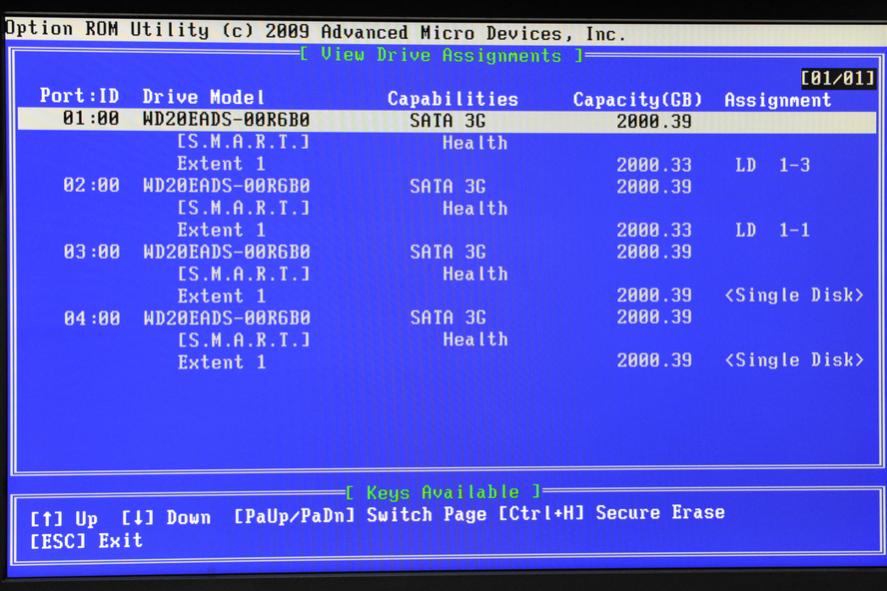Click the Drive Model column header
Screen dimensions: 887x591
pyautogui.click(x=203, y=97)
